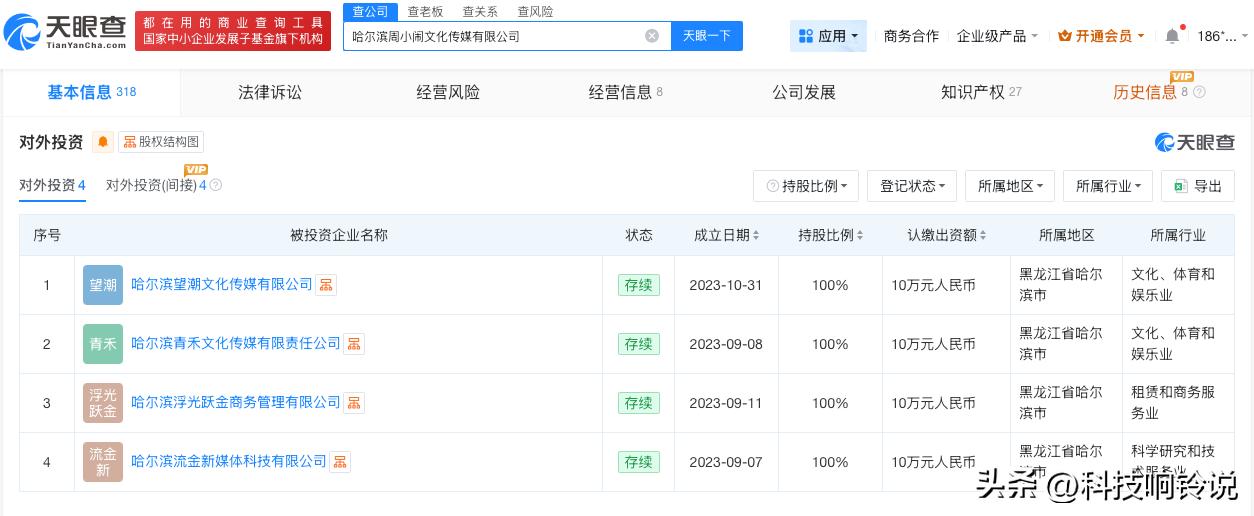Select 查公司 search mode tab
1254x516 pixels.
(x=371, y=12)
